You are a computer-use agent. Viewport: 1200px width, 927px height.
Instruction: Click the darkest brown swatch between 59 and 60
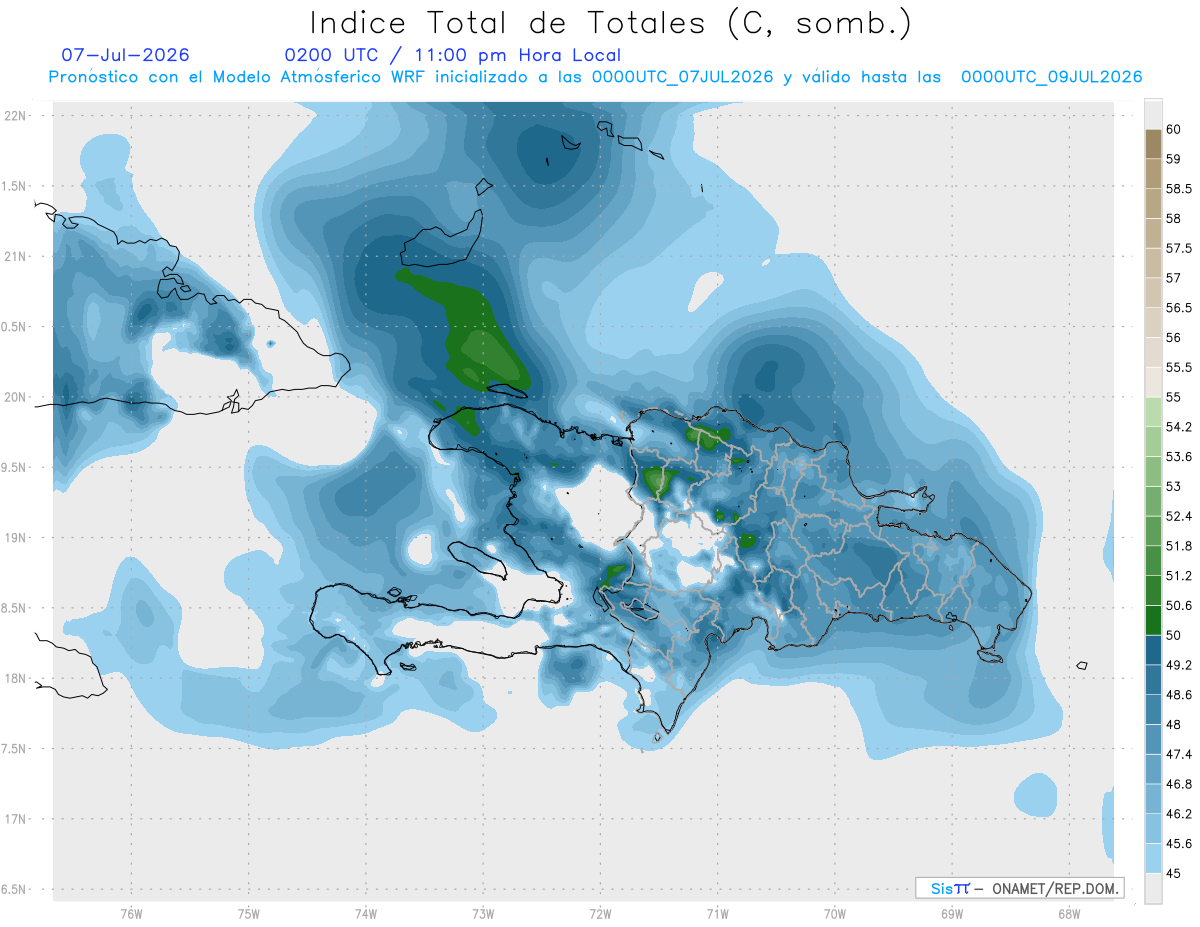click(1153, 144)
